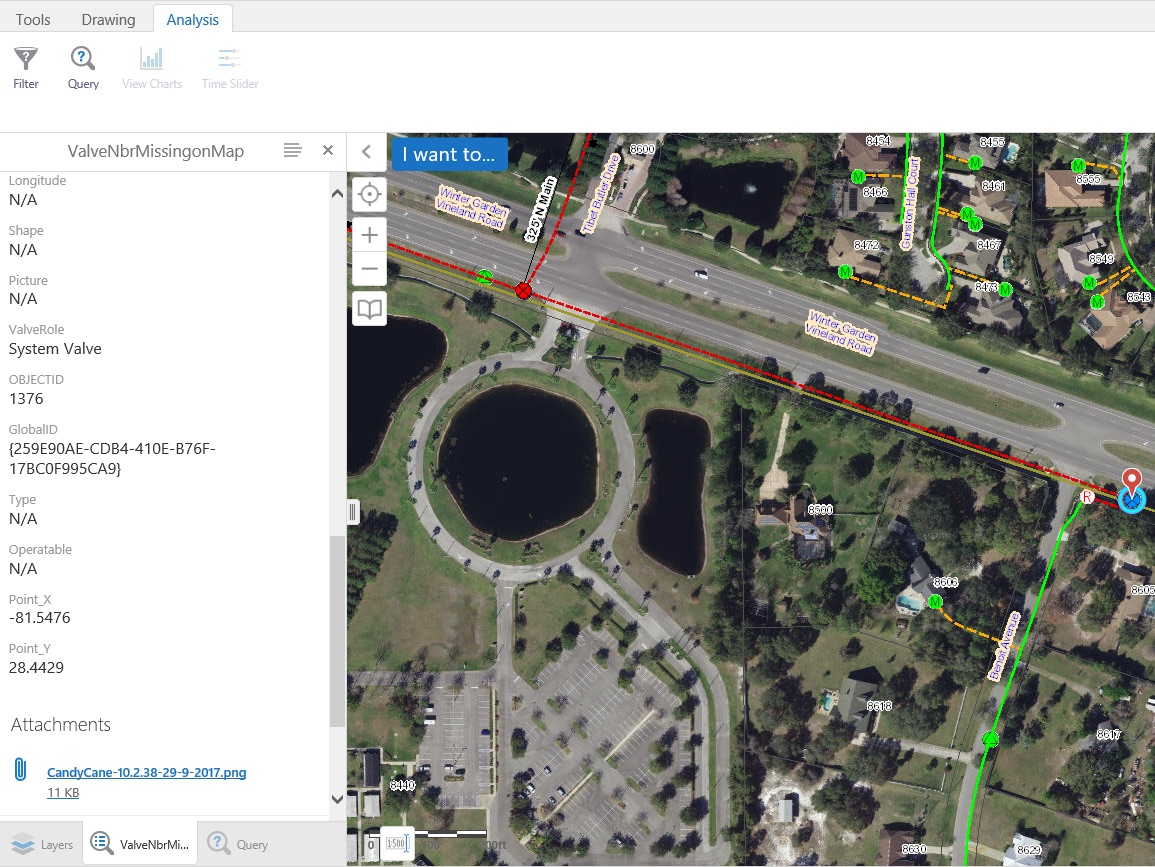Click the View Charts tool
The image size is (1155, 867).
(152, 68)
